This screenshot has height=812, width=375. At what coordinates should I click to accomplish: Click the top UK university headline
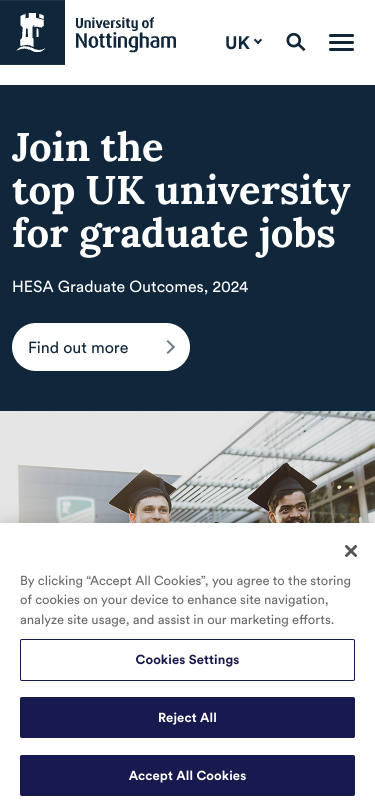click(181, 192)
